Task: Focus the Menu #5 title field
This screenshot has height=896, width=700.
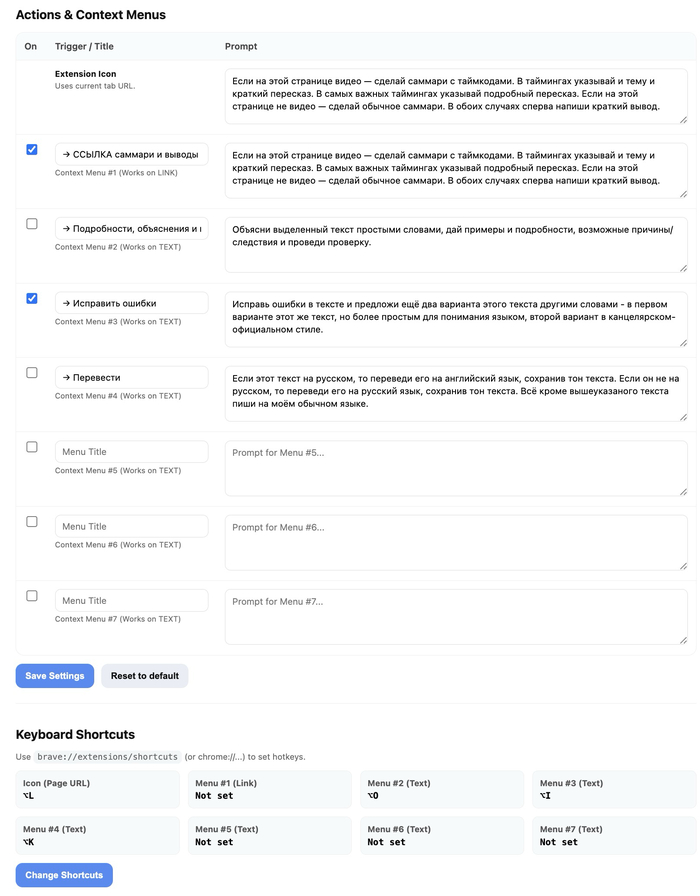Action: click(131, 452)
